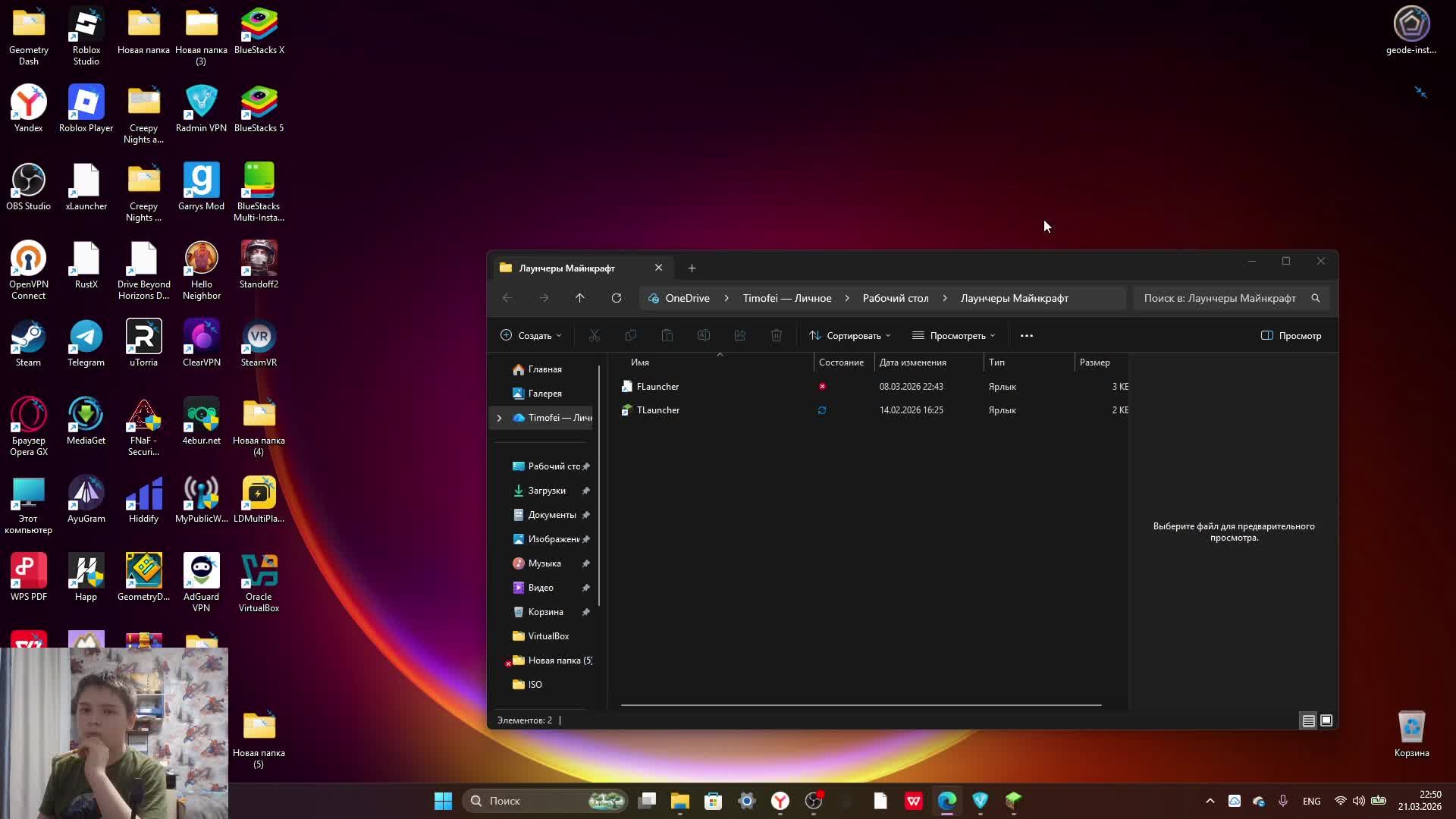Add a new Explorer tab
The width and height of the screenshot is (1456, 819).
click(x=692, y=268)
